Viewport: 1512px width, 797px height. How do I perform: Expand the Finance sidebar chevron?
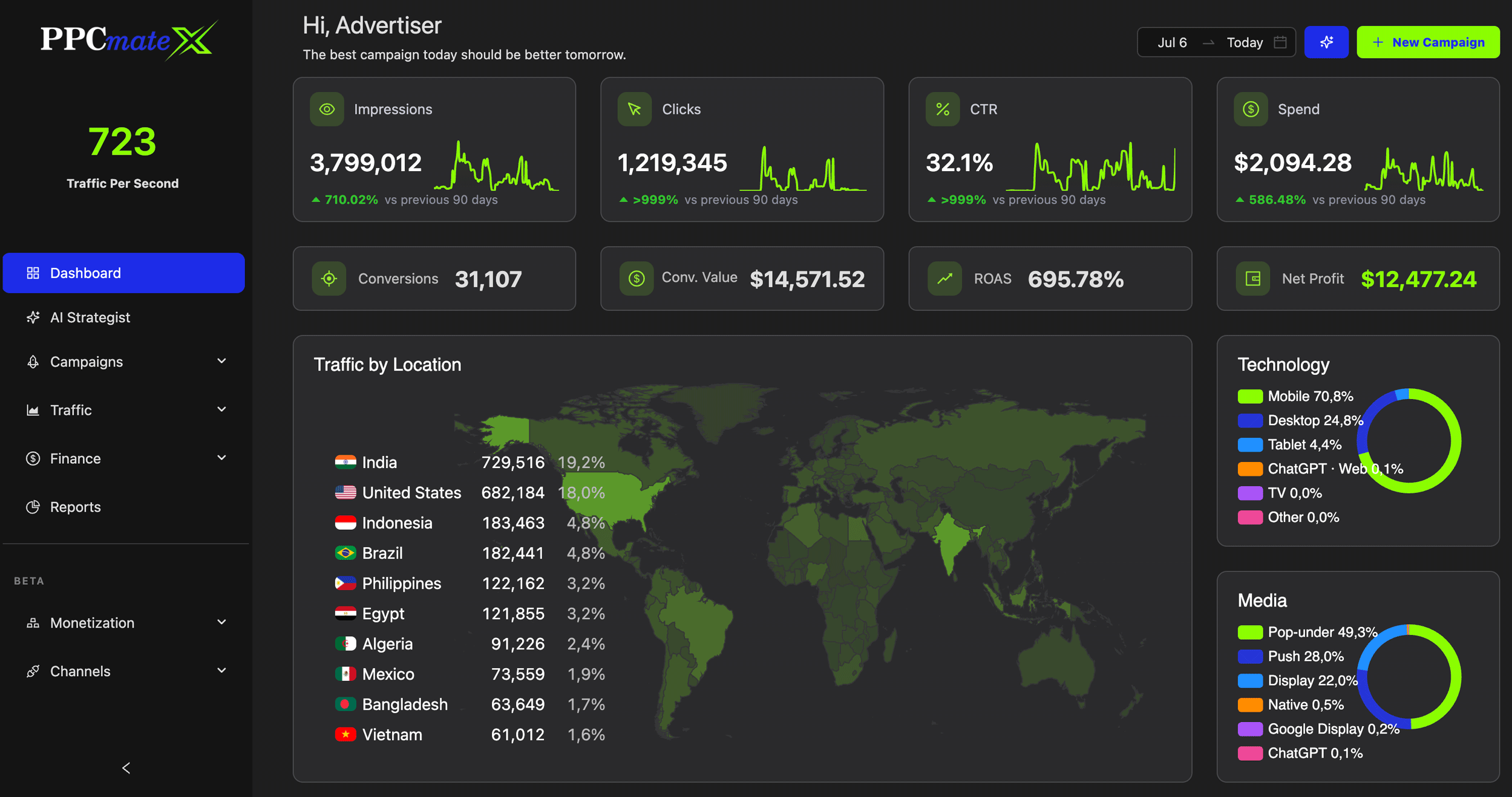[x=221, y=458]
